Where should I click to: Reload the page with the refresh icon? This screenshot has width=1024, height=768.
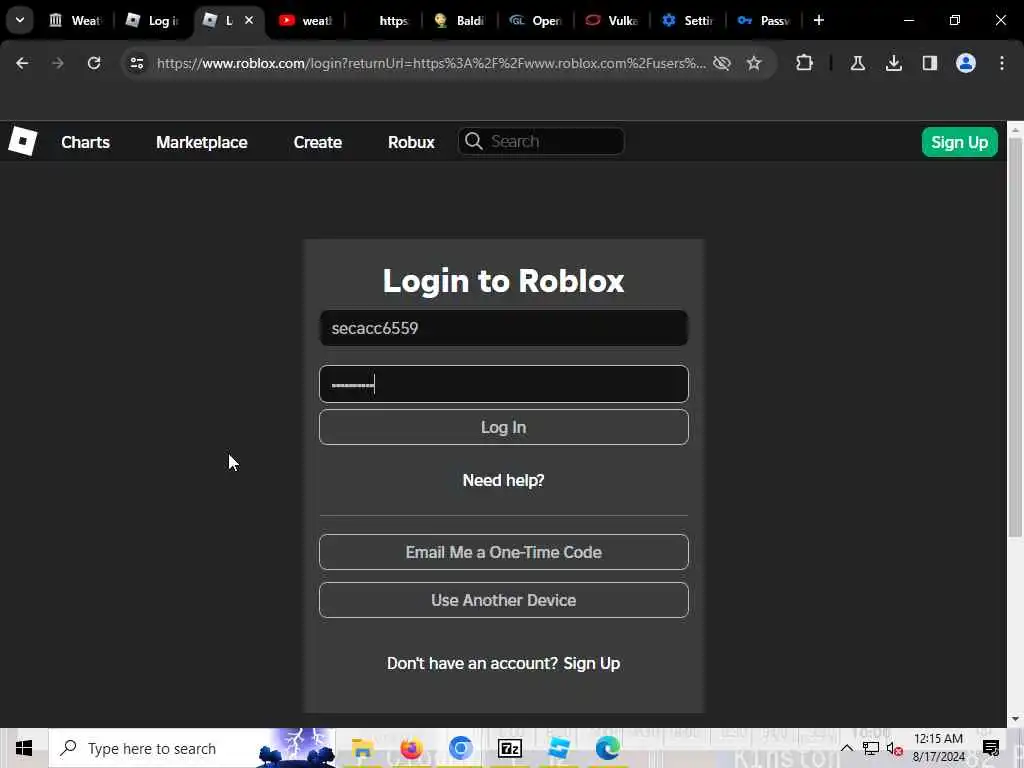94,63
